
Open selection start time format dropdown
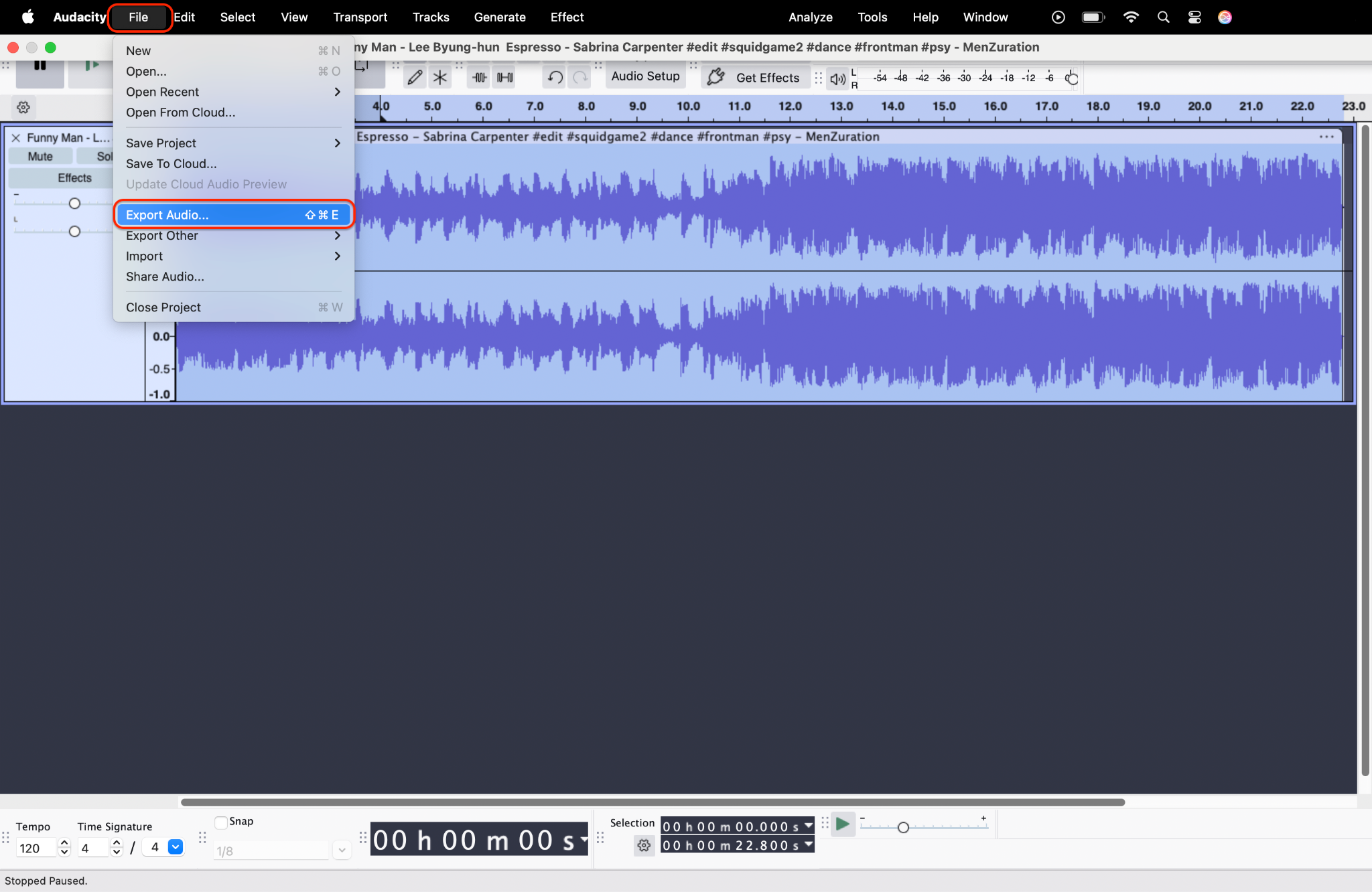809,826
